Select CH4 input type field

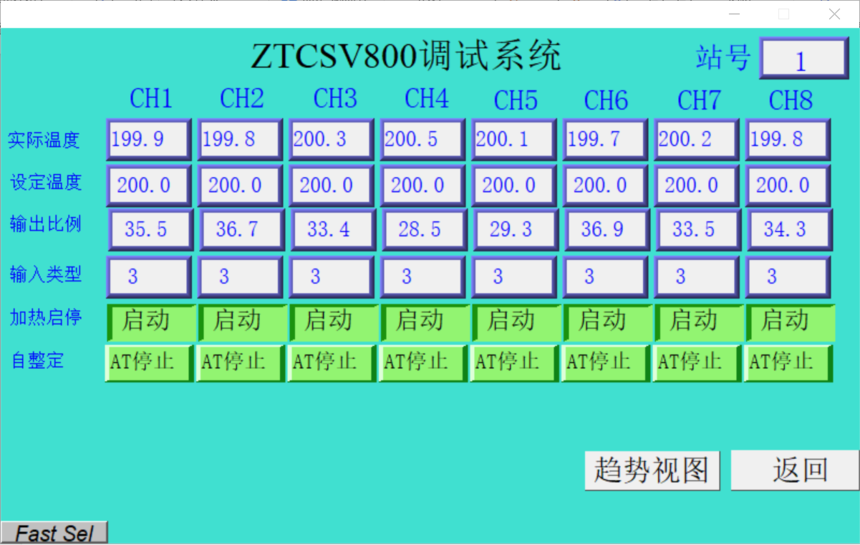(423, 276)
